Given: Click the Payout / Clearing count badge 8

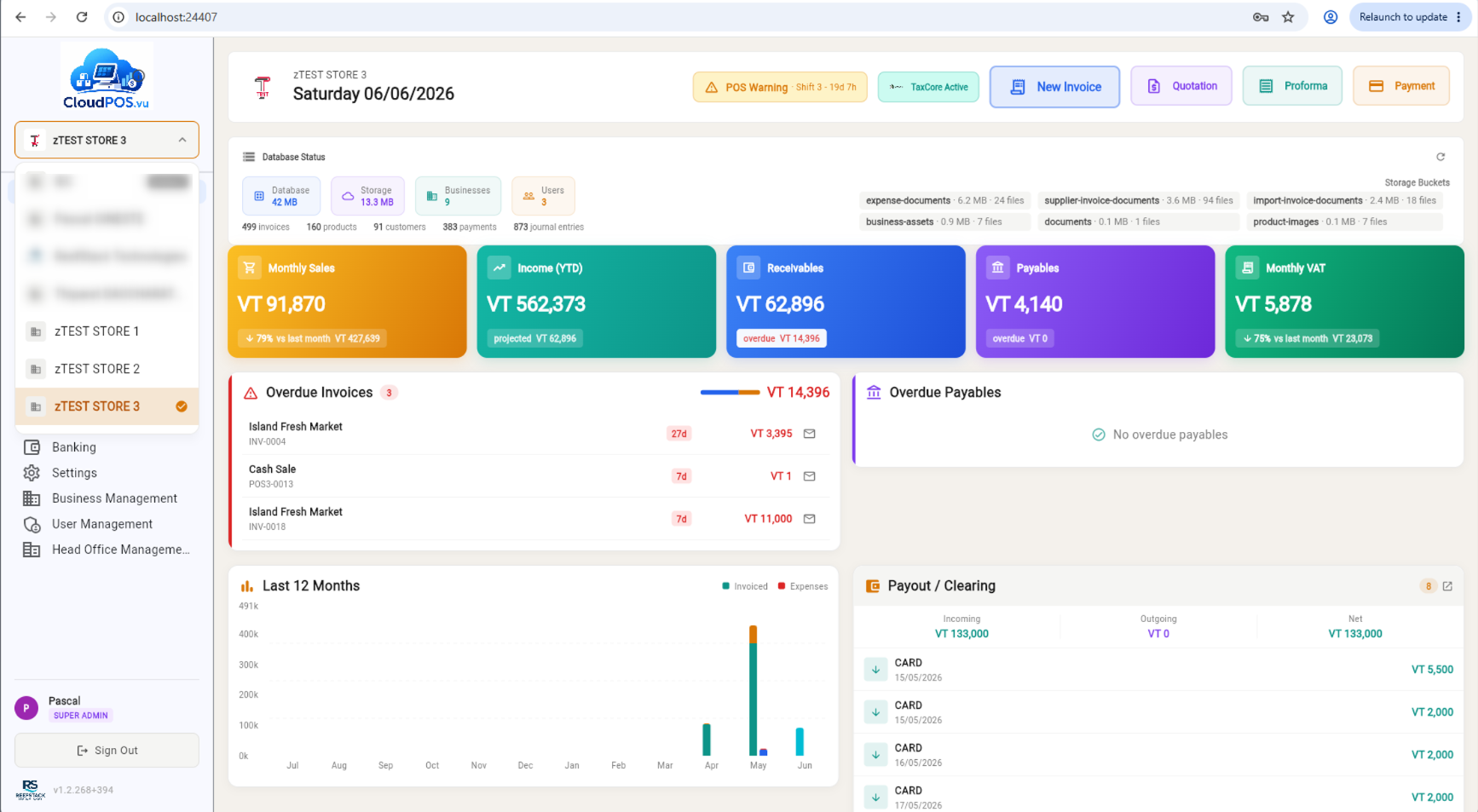Looking at the screenshot, I should (x=1429, y=586).
